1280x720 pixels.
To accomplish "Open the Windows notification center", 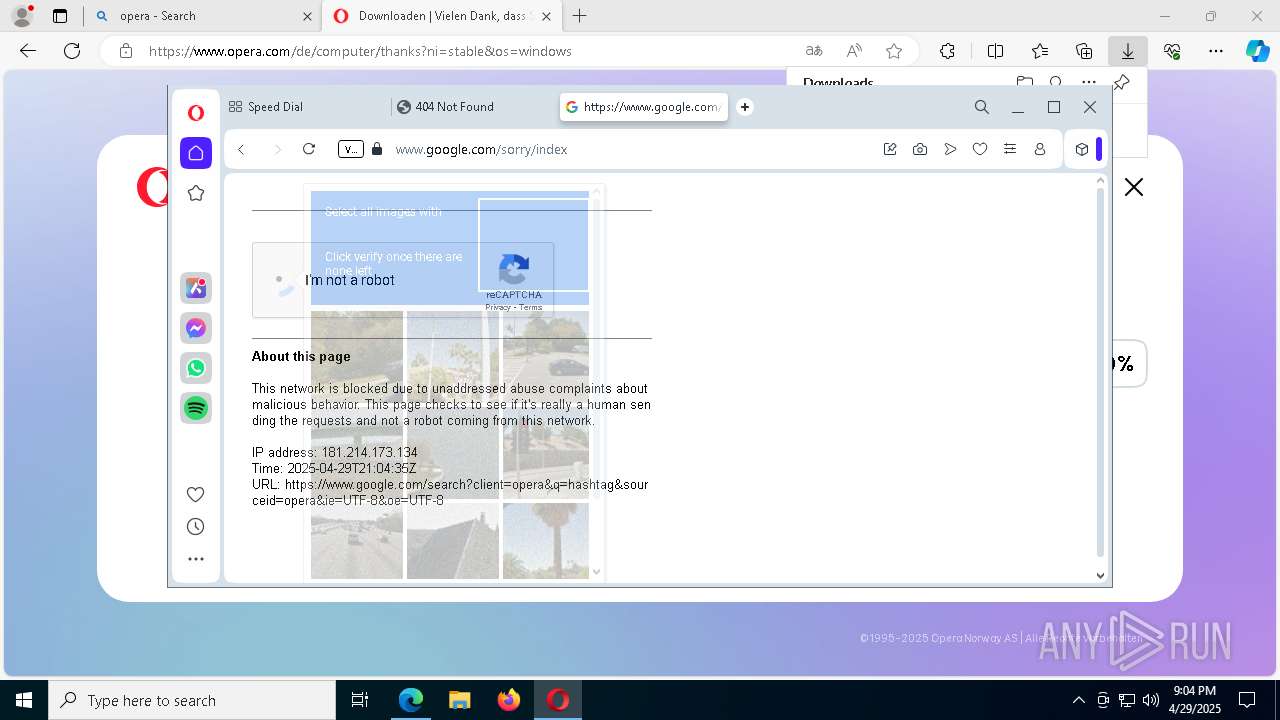I will coord(1247,700).
